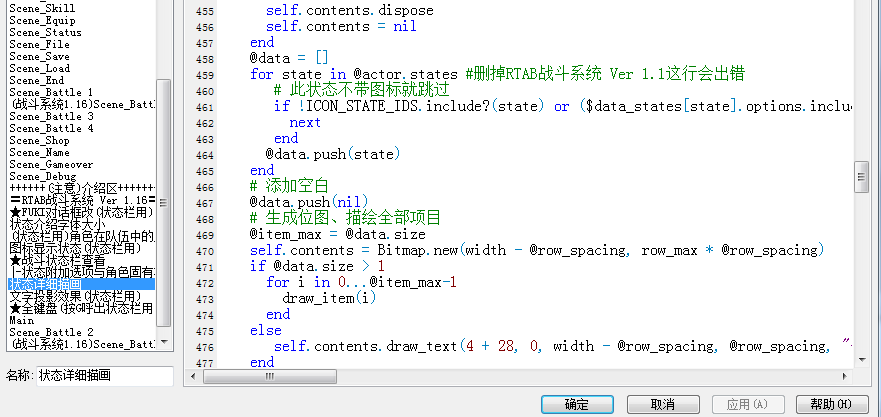This screenshot has width=881, height=417.
Task: Click code editor scroll right arrow
Action: [x=844, y=376]
